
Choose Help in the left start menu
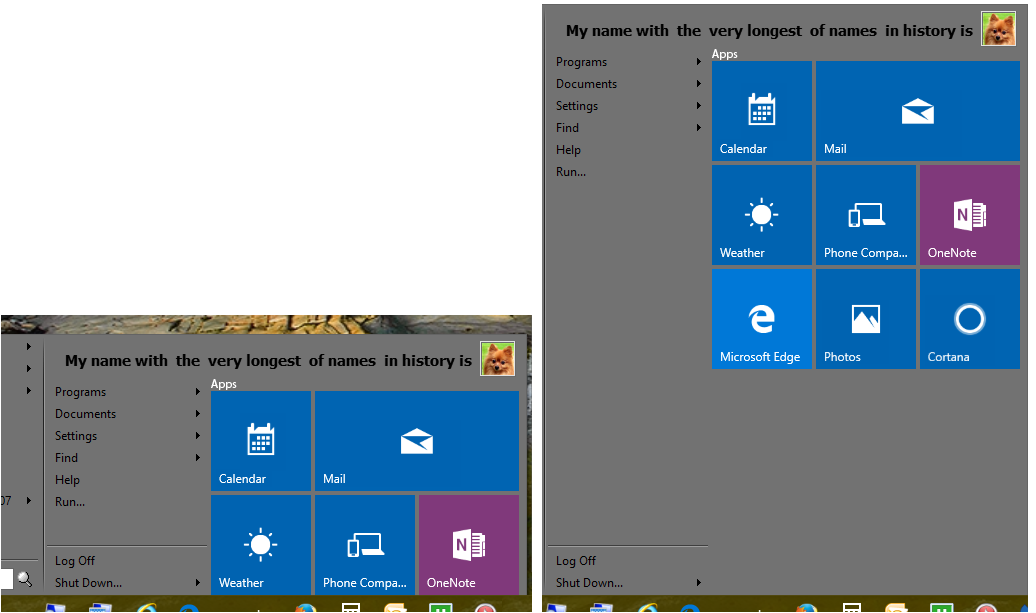pos(67,480)
